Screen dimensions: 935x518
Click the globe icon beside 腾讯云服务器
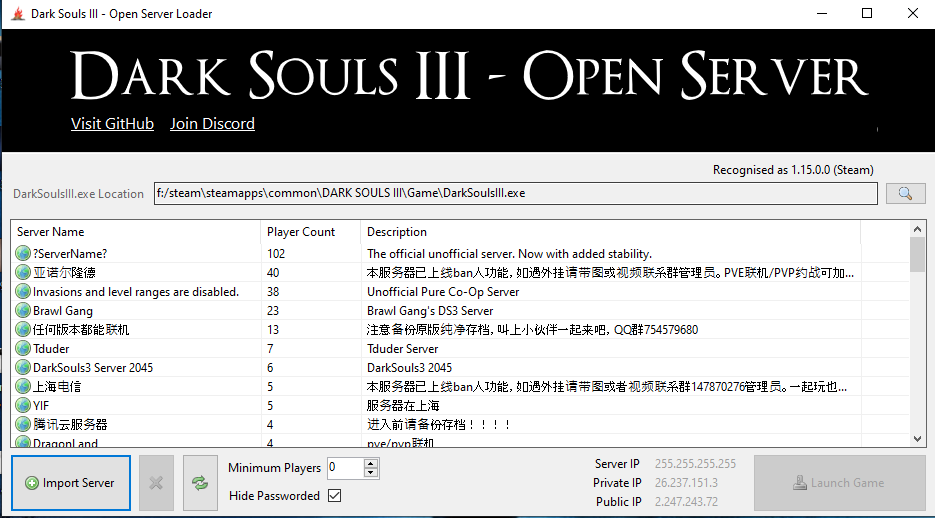[23, 424]
